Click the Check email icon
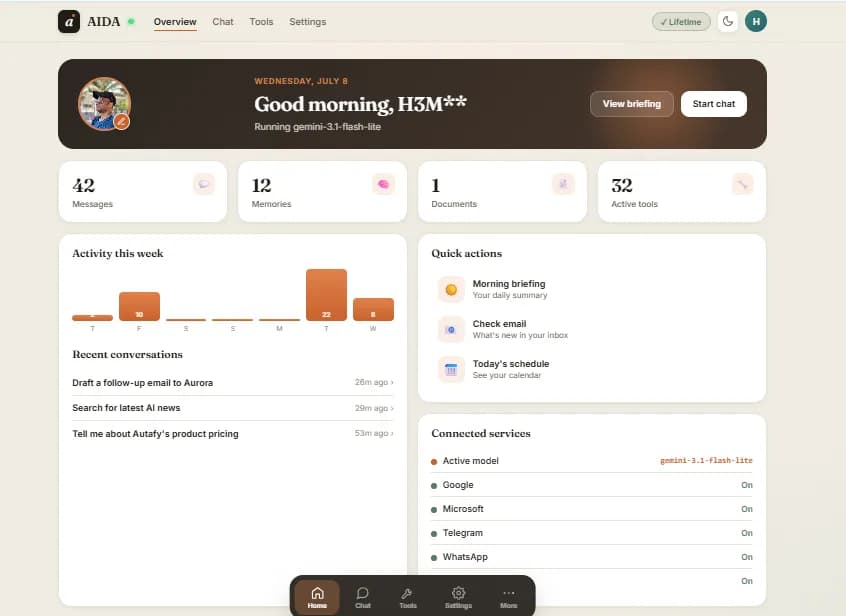Image resolution: width=846 pixels, height=616 pixels. (451, 329)
